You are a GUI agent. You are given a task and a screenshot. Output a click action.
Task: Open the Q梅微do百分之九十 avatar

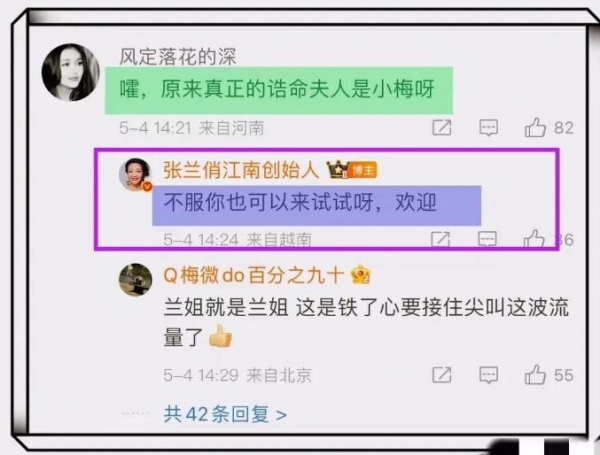pos(135,280)
